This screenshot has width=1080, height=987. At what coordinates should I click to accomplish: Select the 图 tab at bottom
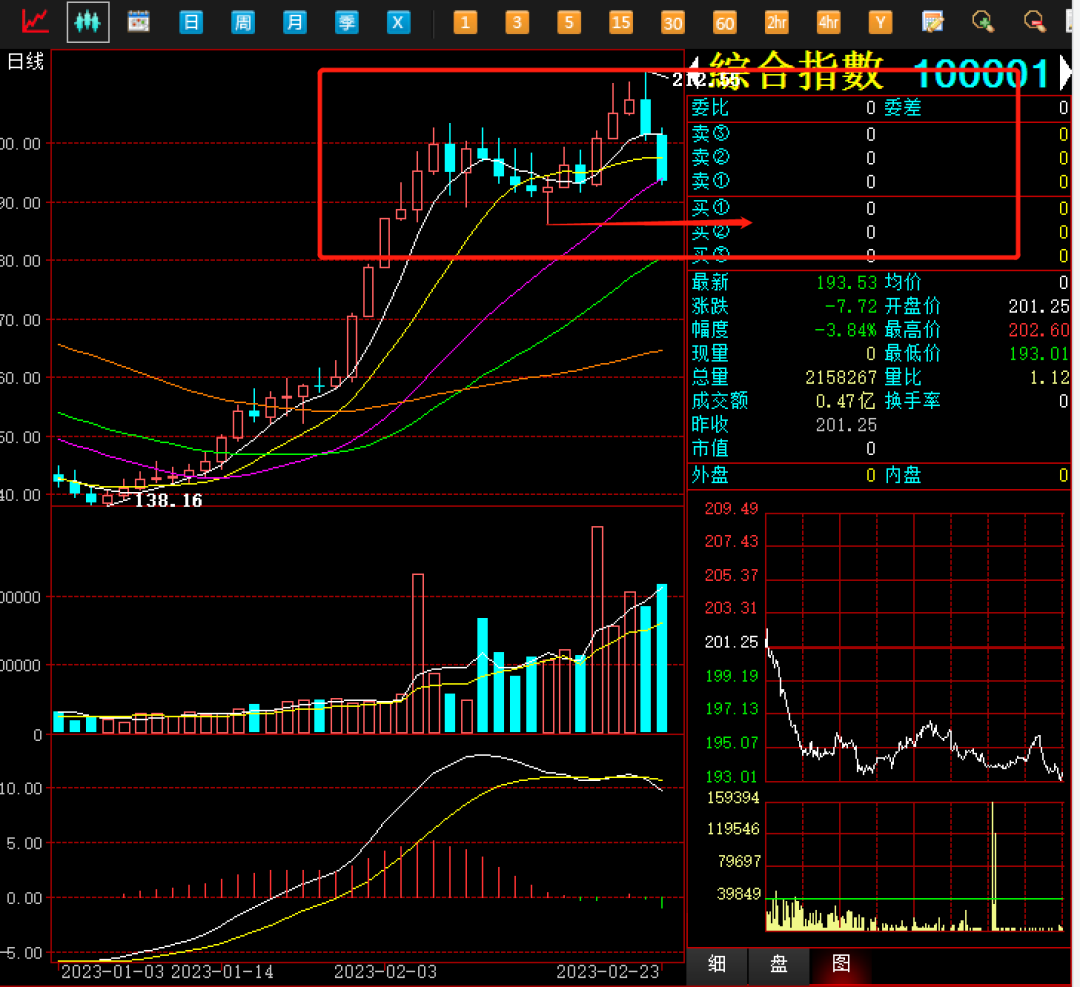coord(841,964)
